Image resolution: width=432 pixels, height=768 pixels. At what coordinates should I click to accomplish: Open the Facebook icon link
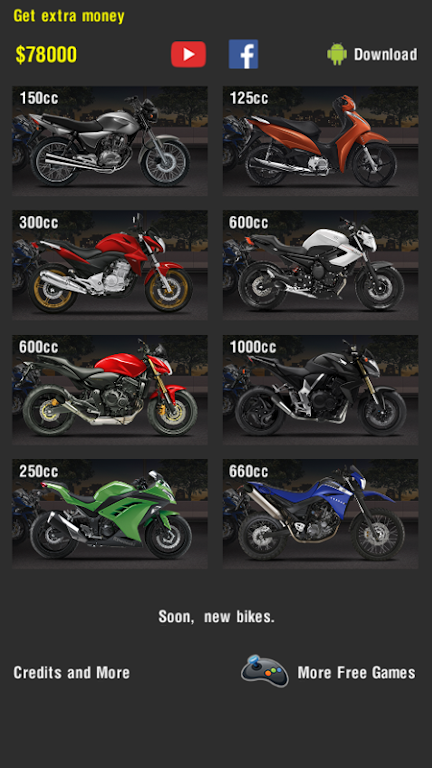pyautogui.click(x=243, y=54)
